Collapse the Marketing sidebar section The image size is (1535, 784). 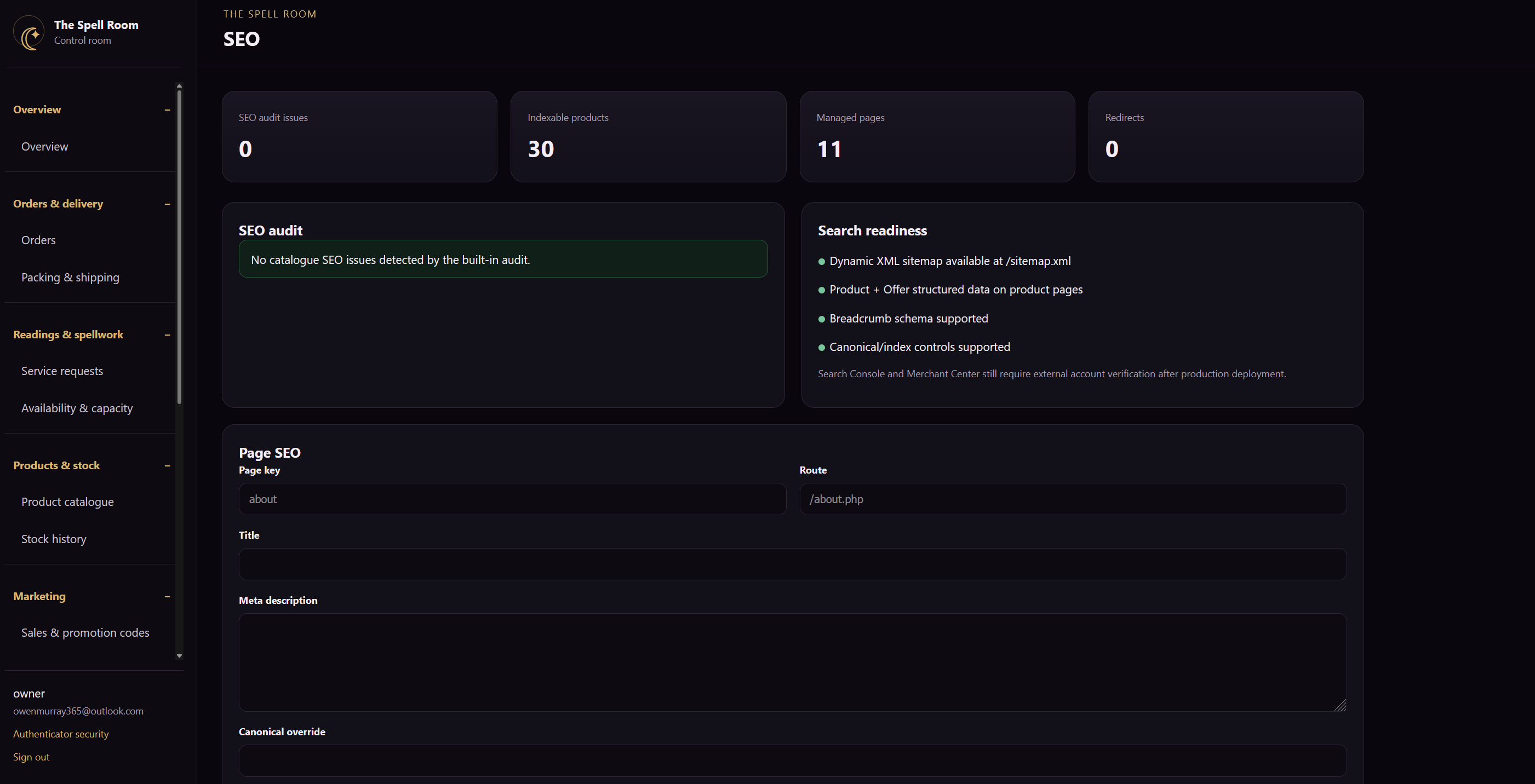pyautogui.click(x=168, y=596)
